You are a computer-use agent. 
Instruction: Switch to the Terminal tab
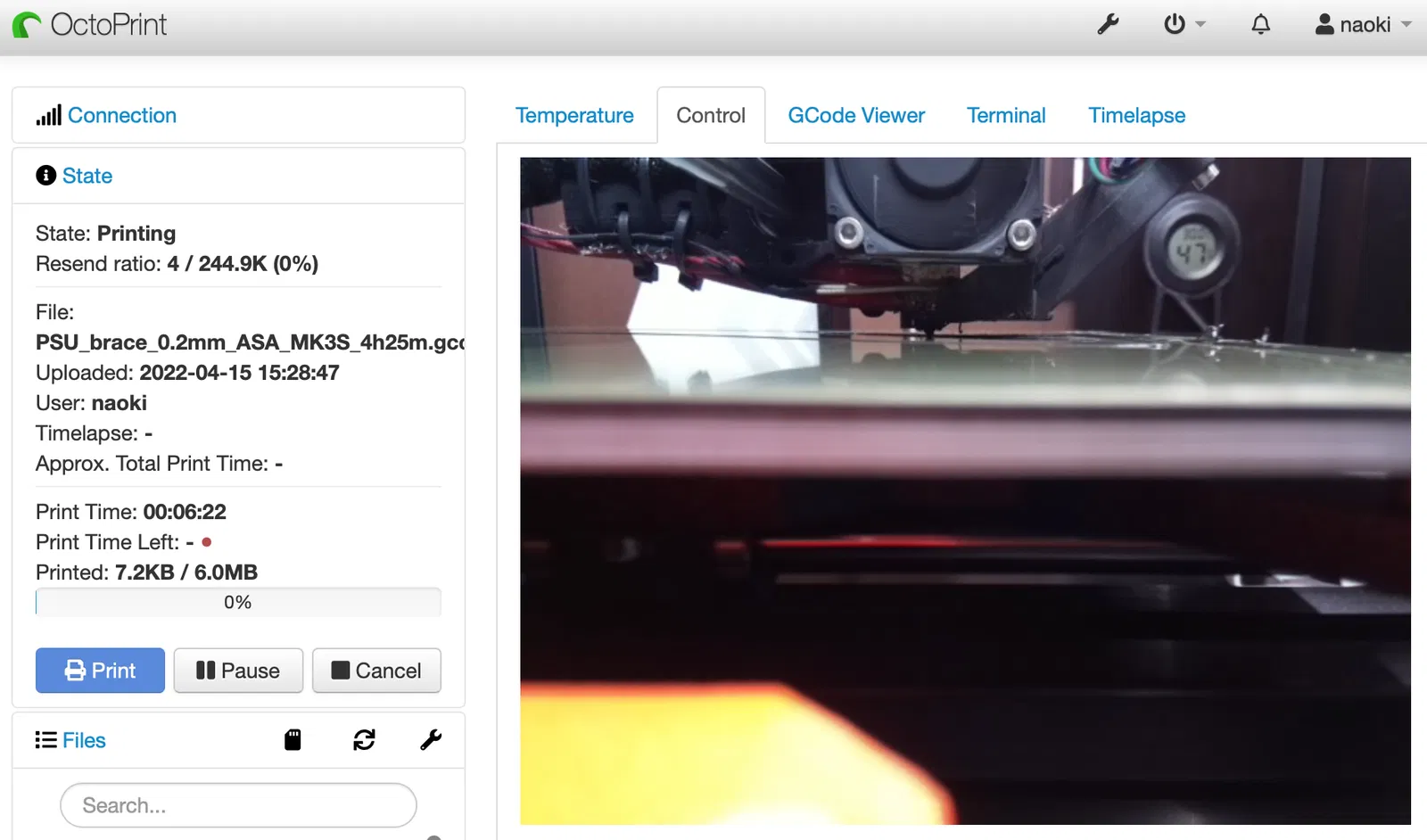tap(1006, 115)
